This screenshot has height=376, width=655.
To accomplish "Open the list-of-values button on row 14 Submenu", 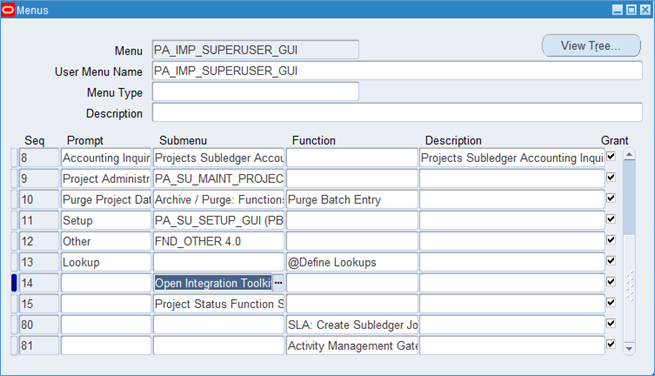I will (278, 283).
